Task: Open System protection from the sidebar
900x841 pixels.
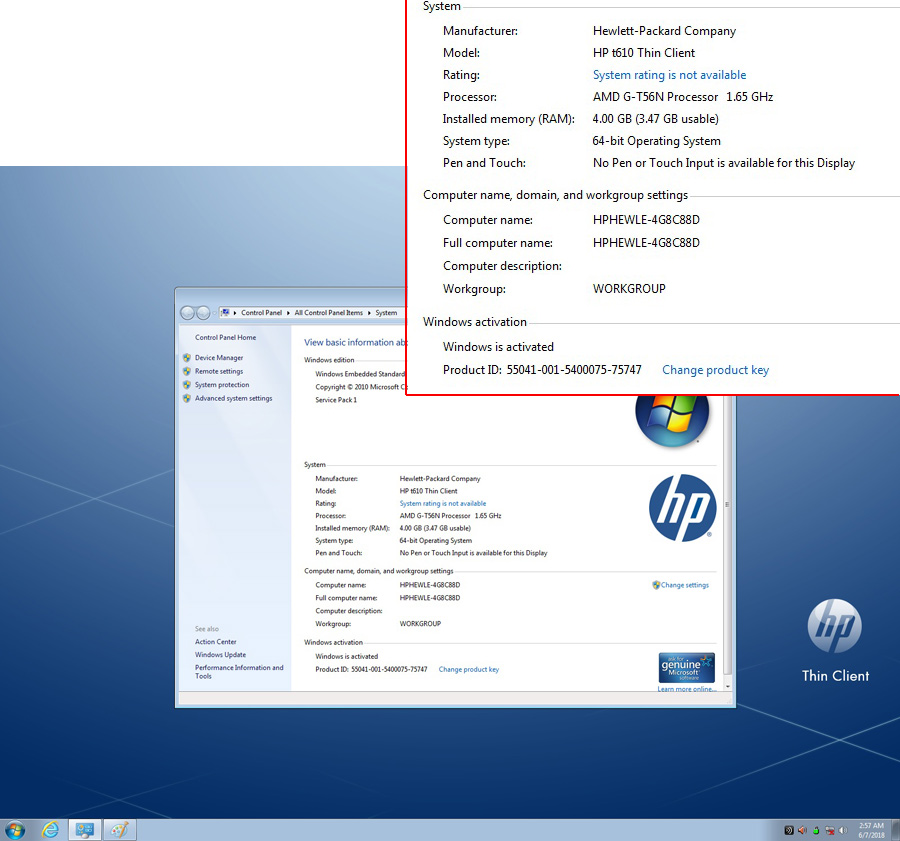Action: tap(222, 385)
